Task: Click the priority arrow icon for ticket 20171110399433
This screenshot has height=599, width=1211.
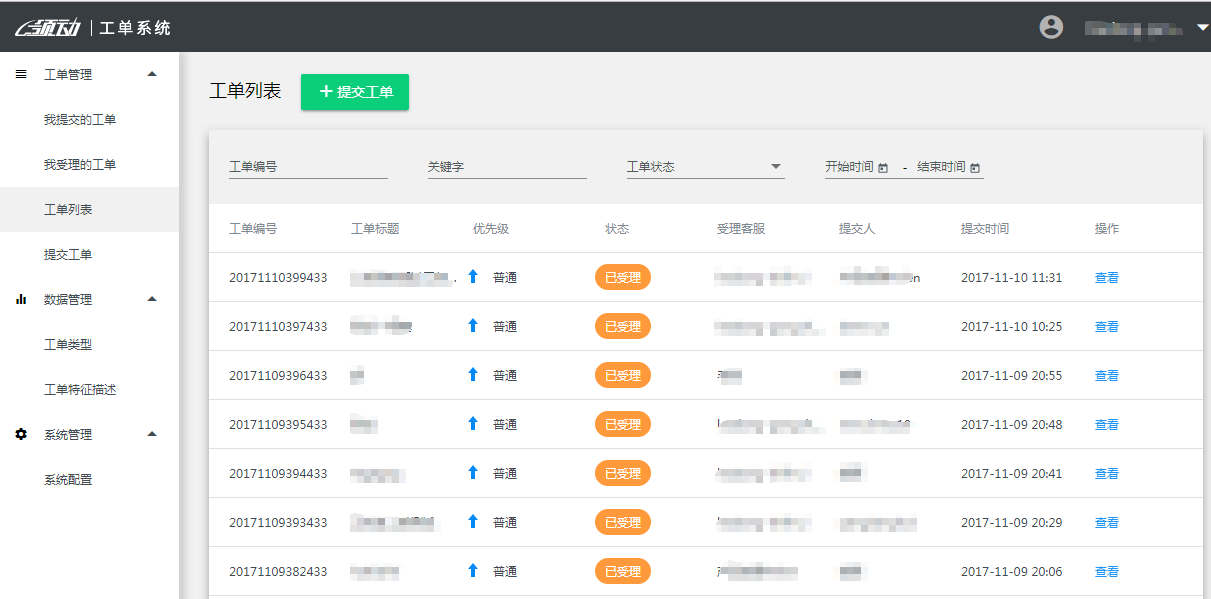Action: [x=473, y=277]
